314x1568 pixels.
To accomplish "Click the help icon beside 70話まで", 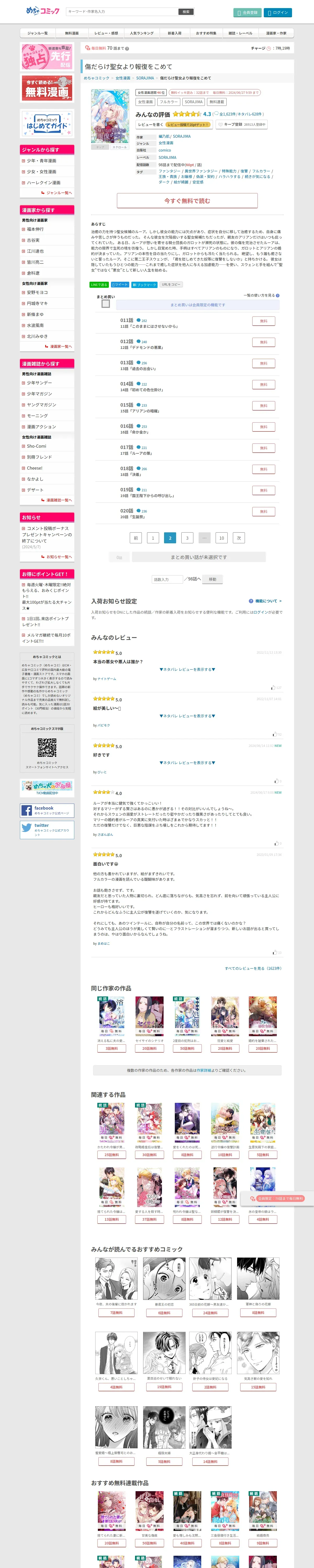I will (x=127, y=48).
